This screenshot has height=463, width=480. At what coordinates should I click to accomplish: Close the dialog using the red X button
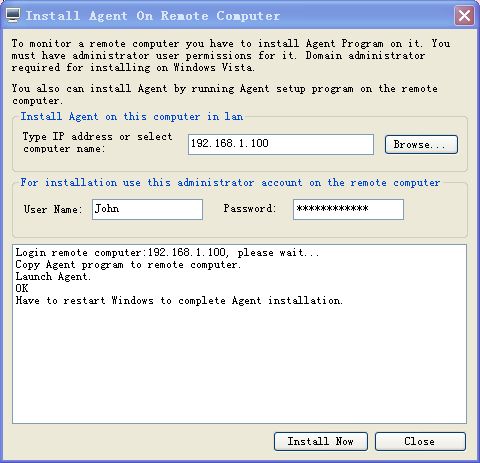[x=464, y=15]
